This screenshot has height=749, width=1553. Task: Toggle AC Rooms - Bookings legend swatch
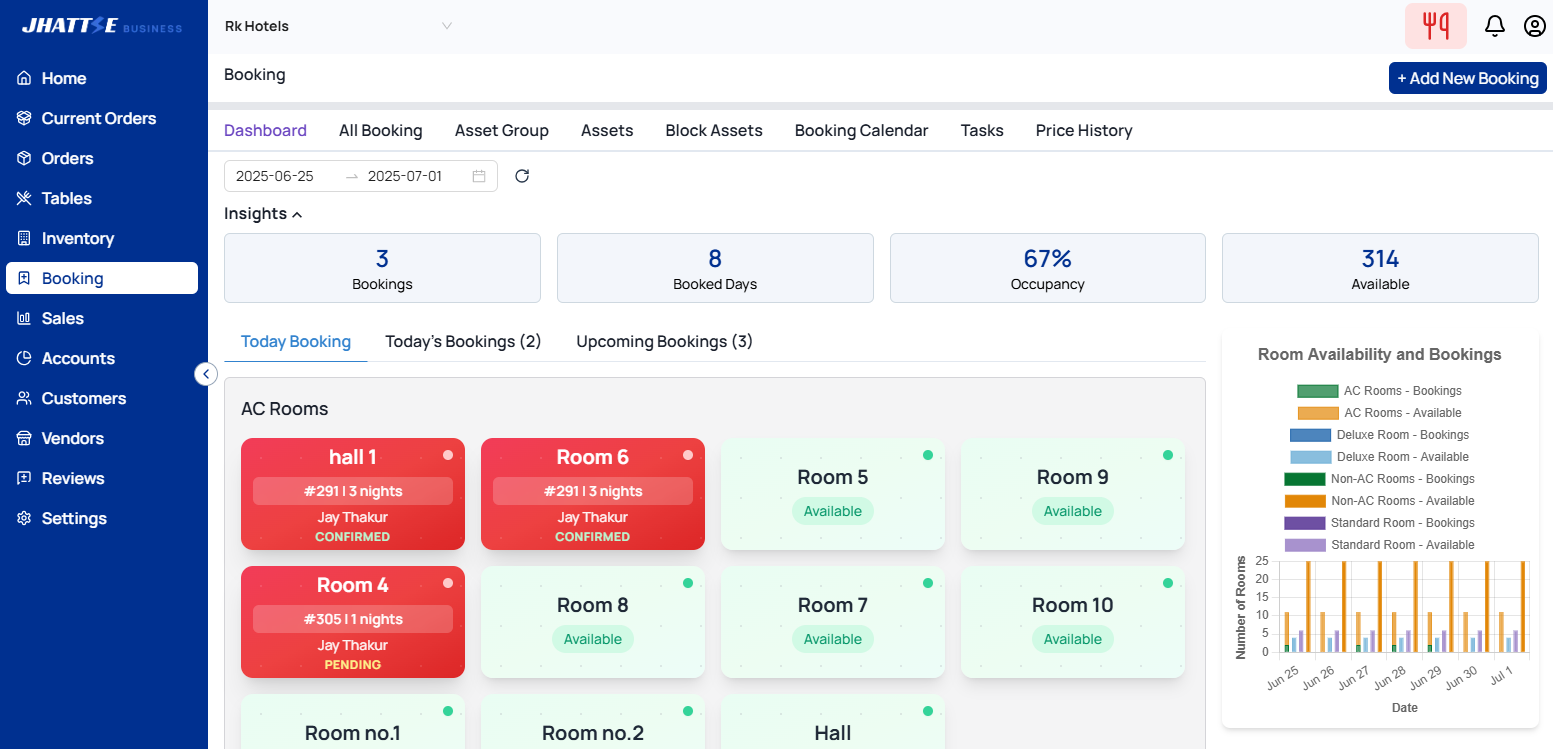(x=1317, y=391)
